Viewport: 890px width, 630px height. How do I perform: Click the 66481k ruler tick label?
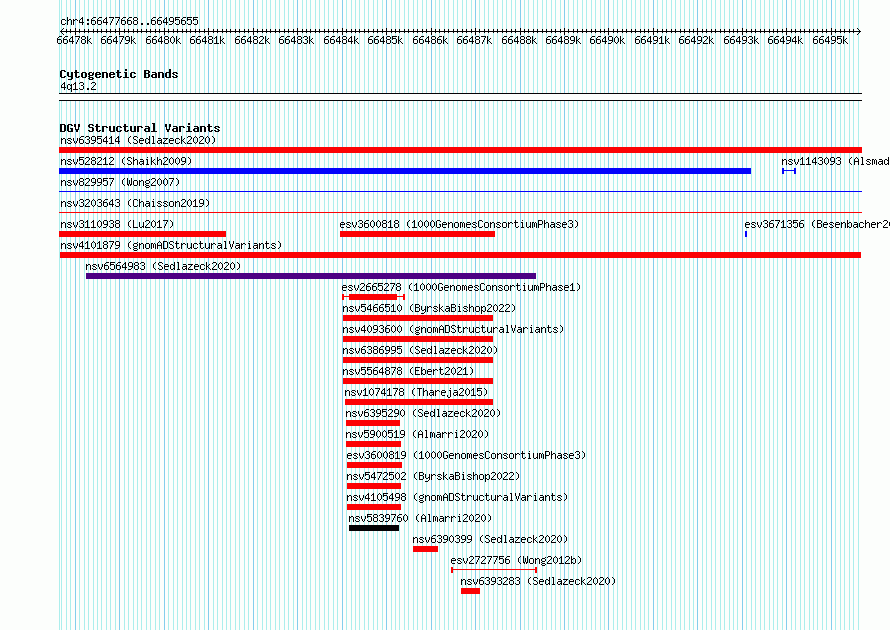(207, 40)
